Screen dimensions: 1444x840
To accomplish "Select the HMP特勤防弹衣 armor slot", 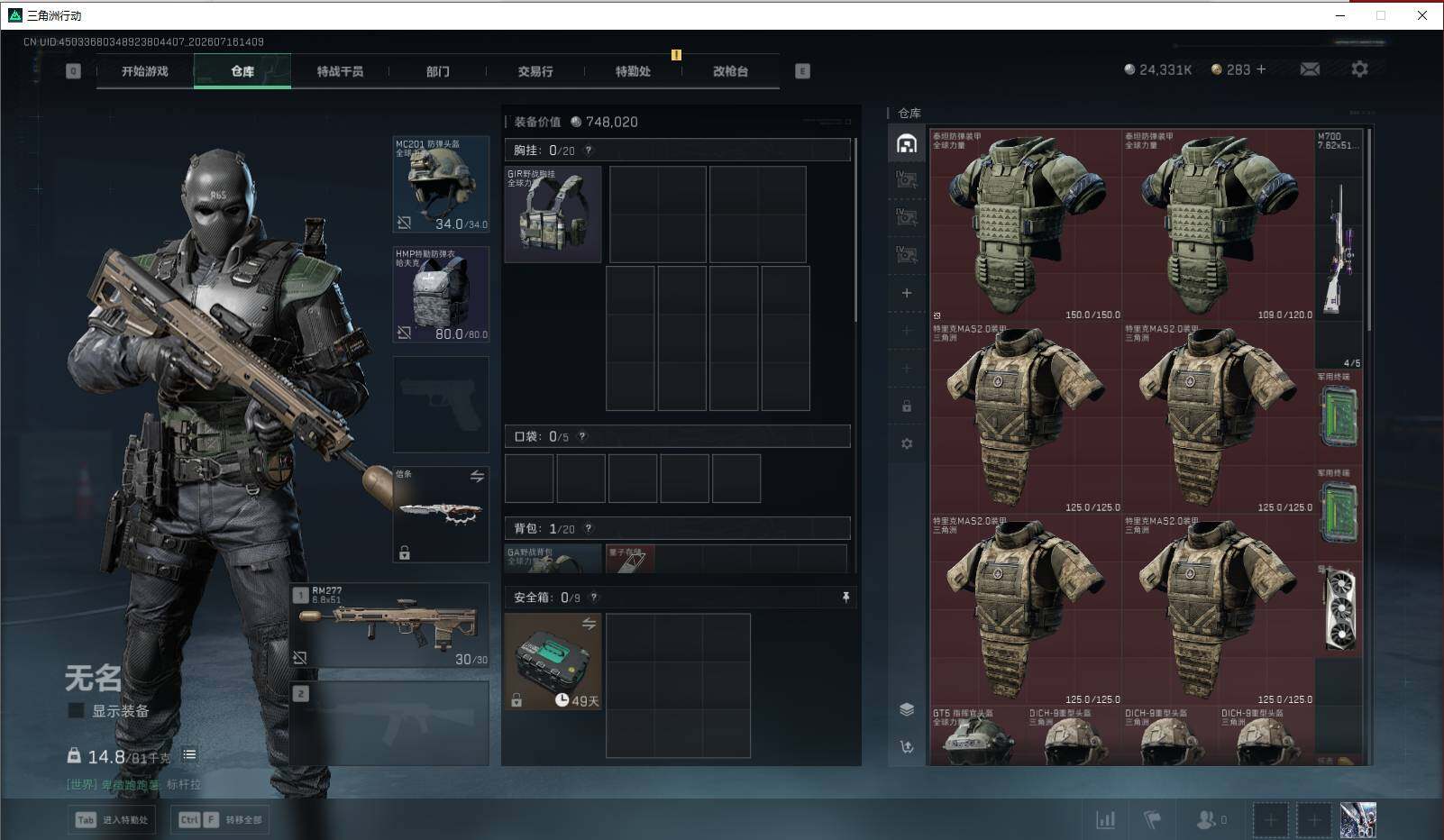I will tap(442, 295).
